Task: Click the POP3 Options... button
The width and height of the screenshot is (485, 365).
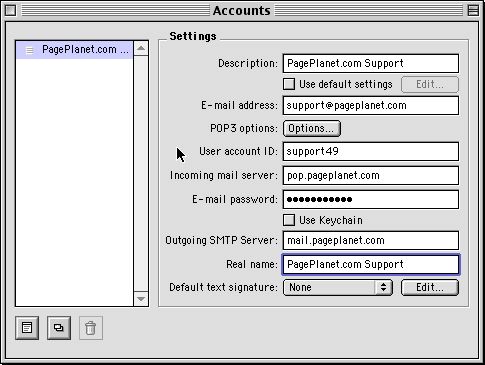Action: click(312, 128)
